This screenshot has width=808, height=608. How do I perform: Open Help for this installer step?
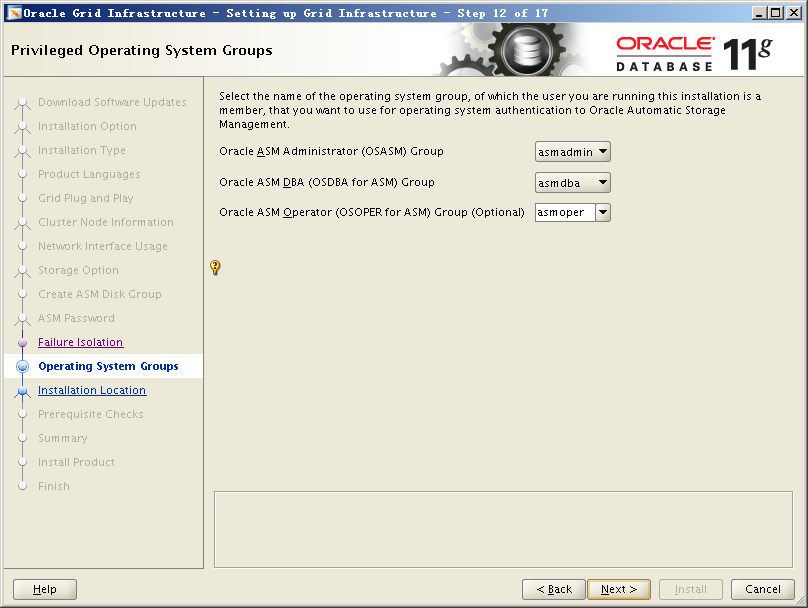click(x=45, y=589)
